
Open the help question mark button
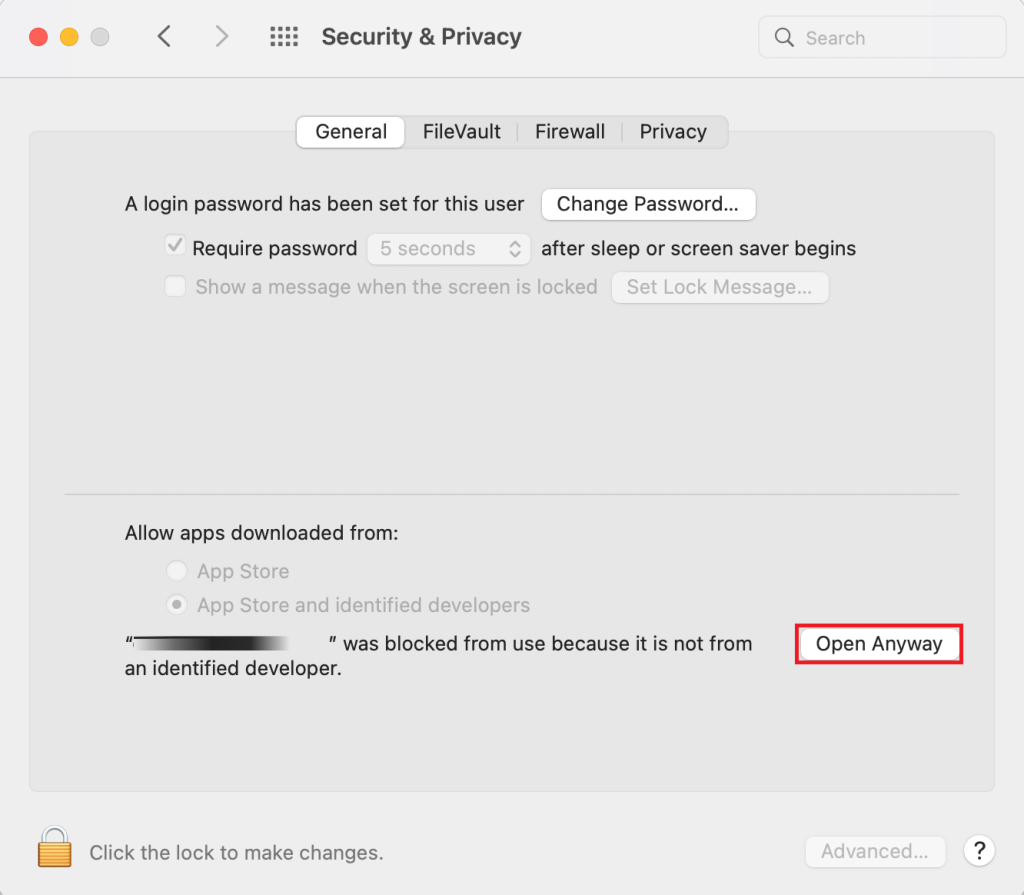pos(979,850)
